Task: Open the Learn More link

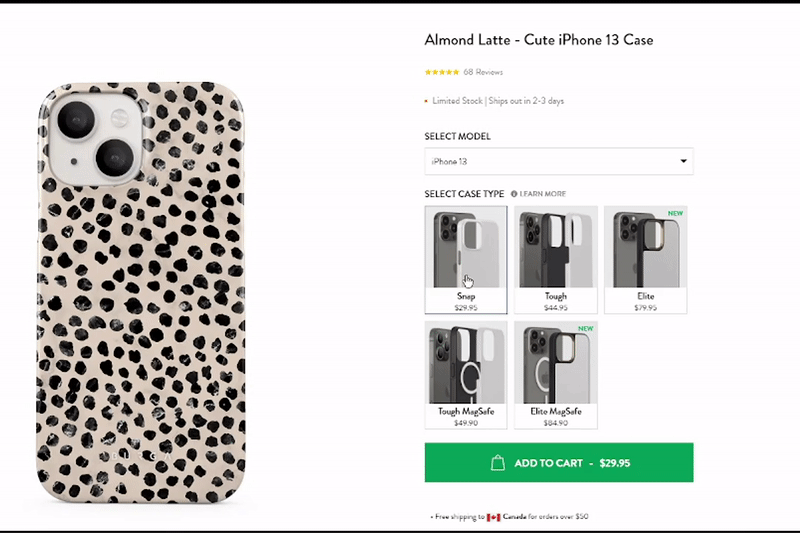Action: pos(543,194)
